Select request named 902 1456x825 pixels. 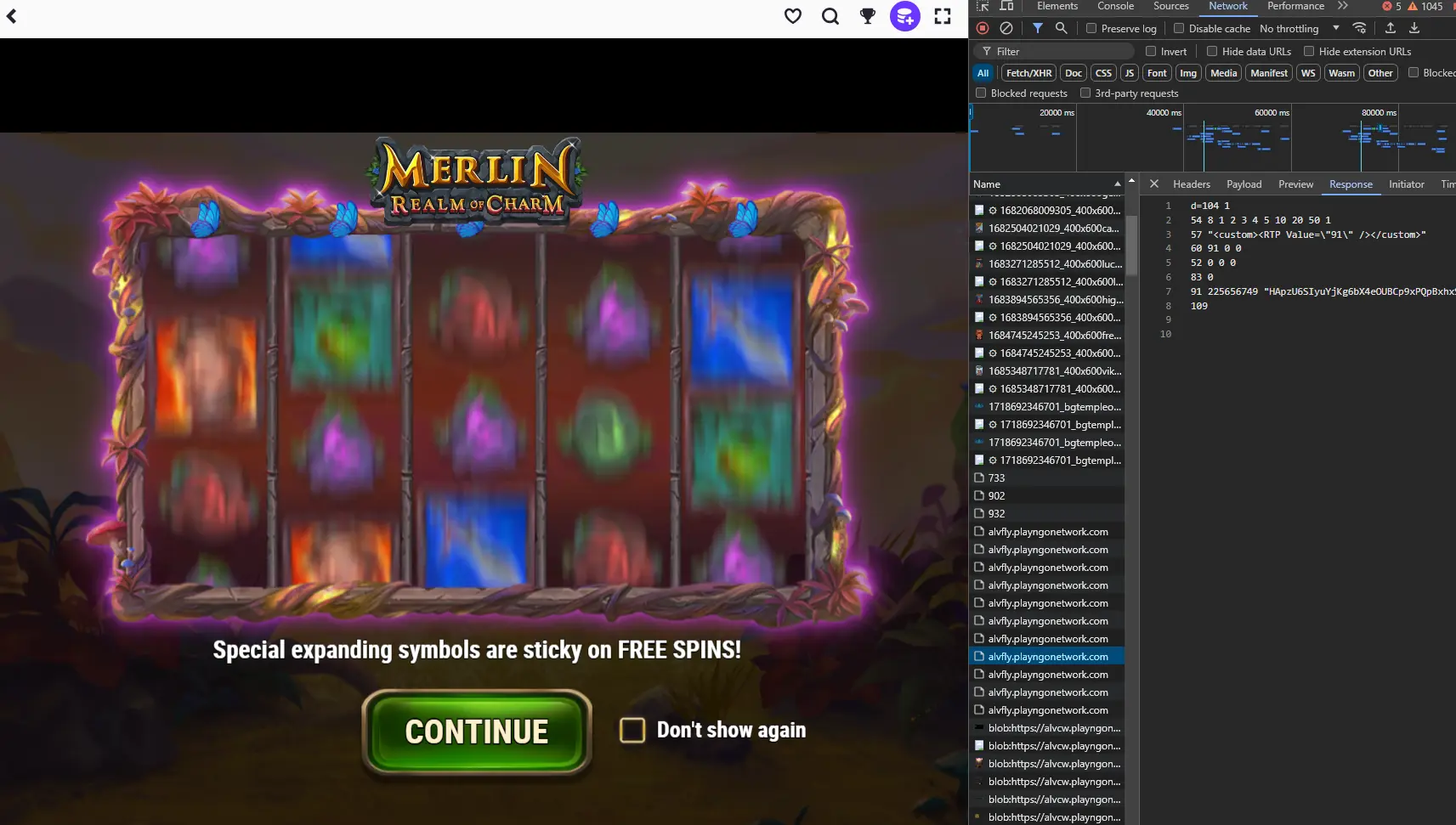[1047, 495]
